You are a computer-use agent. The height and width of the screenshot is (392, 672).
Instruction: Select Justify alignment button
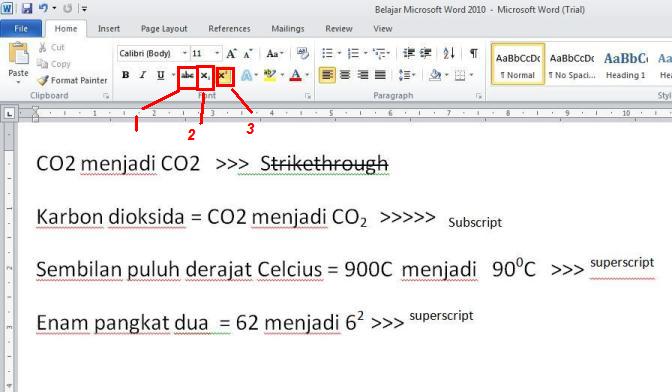point(381,75)
